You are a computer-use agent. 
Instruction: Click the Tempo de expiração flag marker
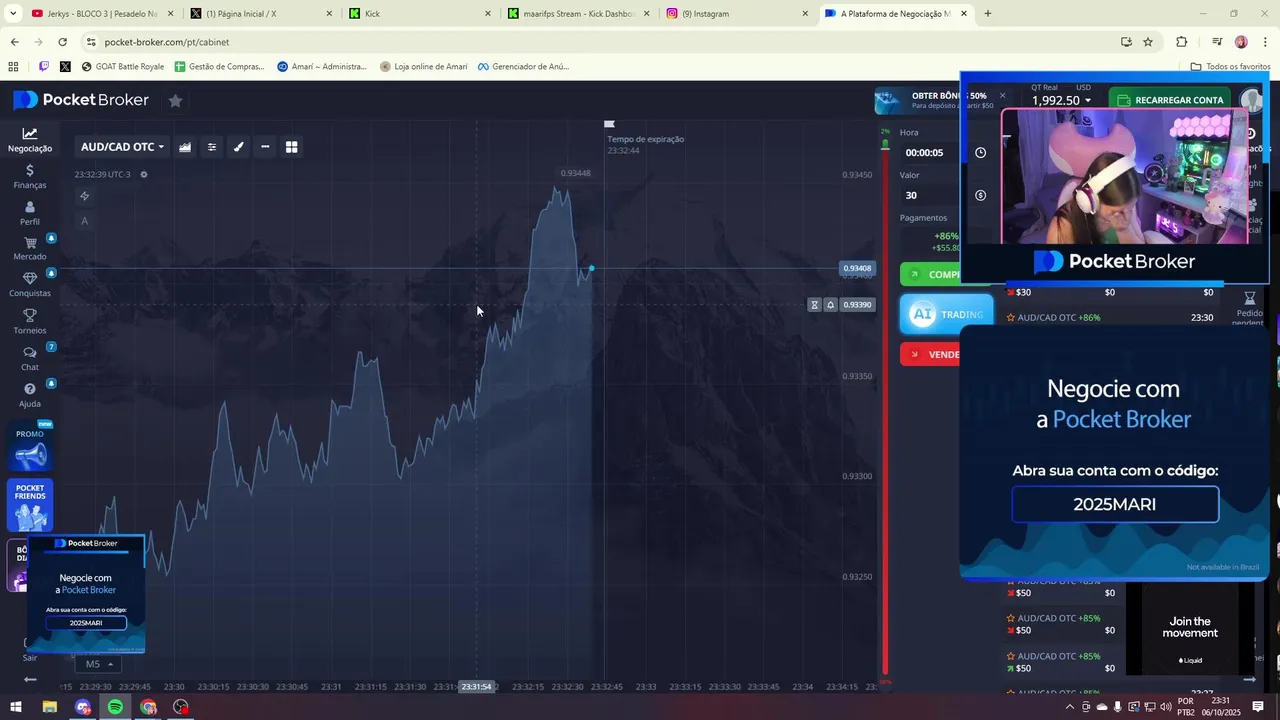pos(609,124)
